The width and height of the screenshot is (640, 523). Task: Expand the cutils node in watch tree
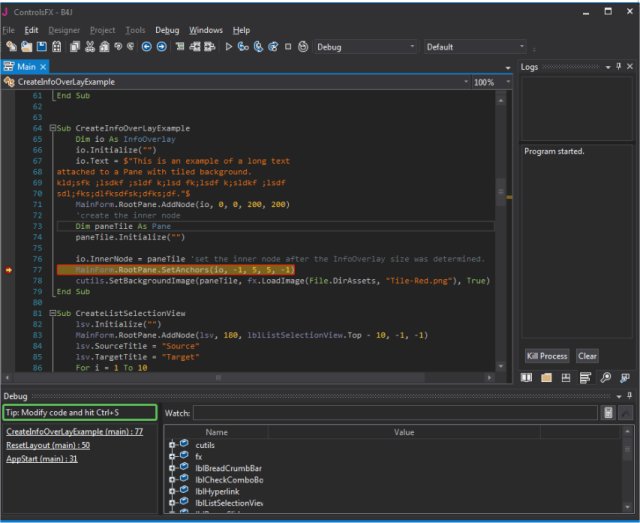173,445
